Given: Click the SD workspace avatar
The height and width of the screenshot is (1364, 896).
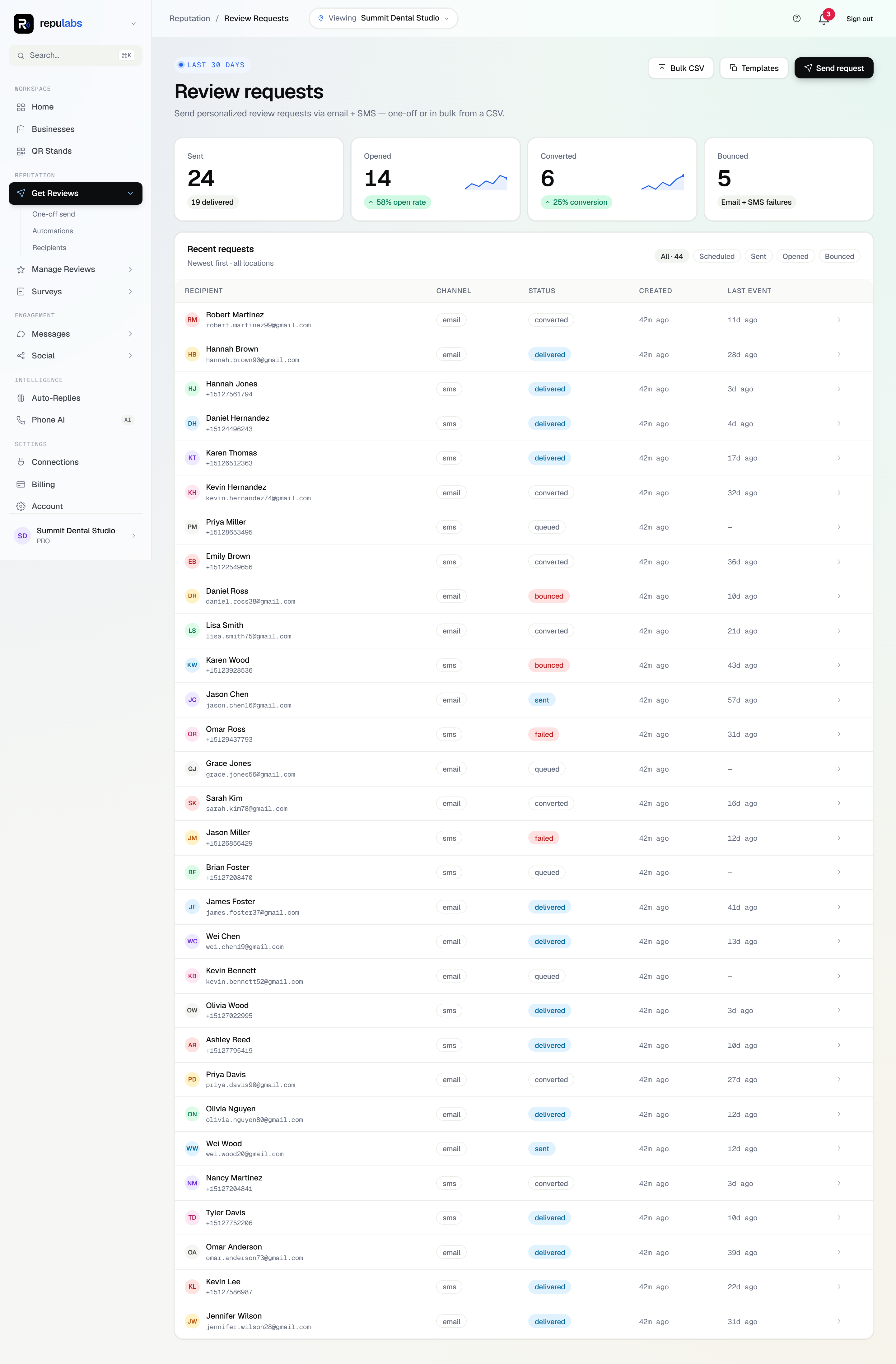Looking at the screenshot, I should pos(22,536).
